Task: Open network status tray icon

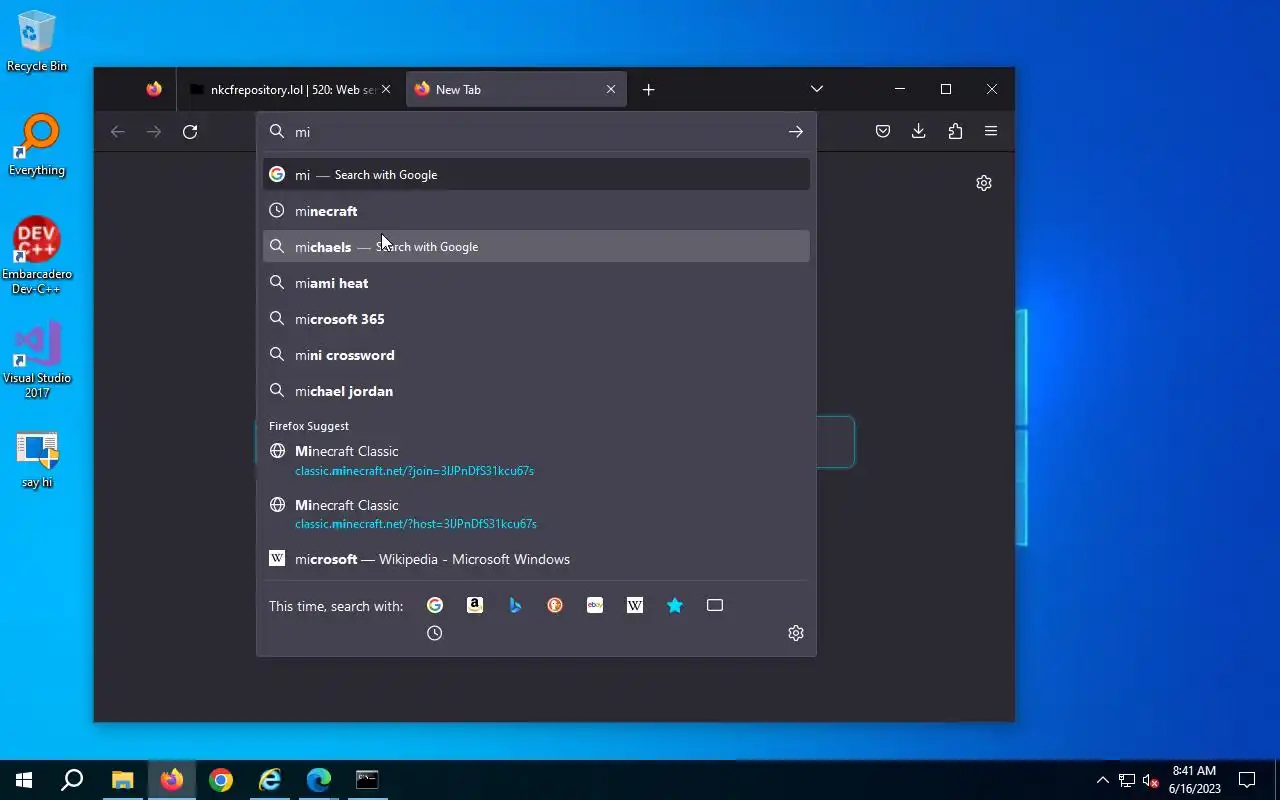Action: click(1127, 780)
